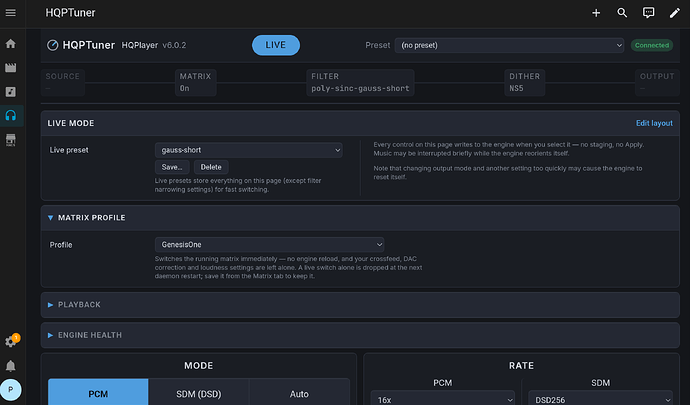The image size is (690, 405).
Task: Select PCM output mode
Action: [98, 394]
